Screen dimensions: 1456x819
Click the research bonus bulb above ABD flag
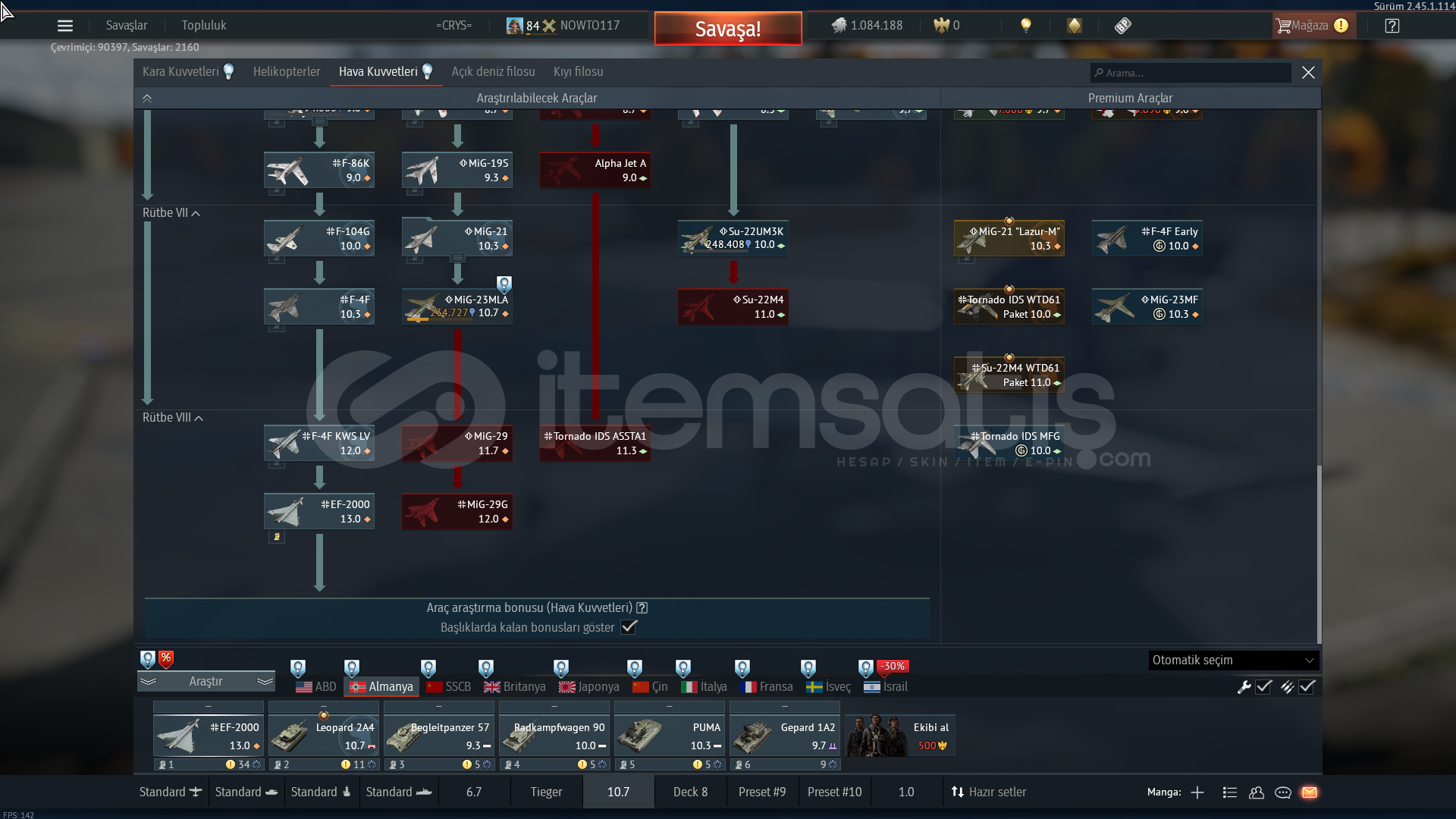point(298,668)
